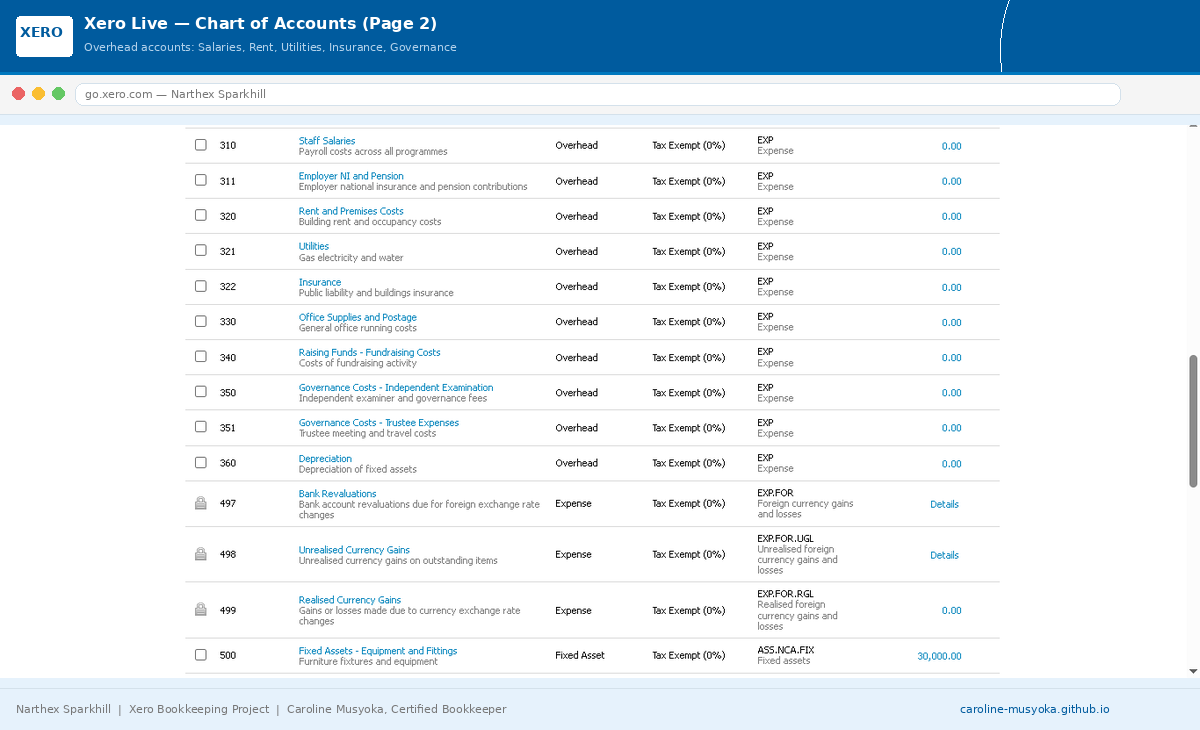
Task: Click the scrollbar down arrow
Action: pyautogui.click(x=1193, y=671)
